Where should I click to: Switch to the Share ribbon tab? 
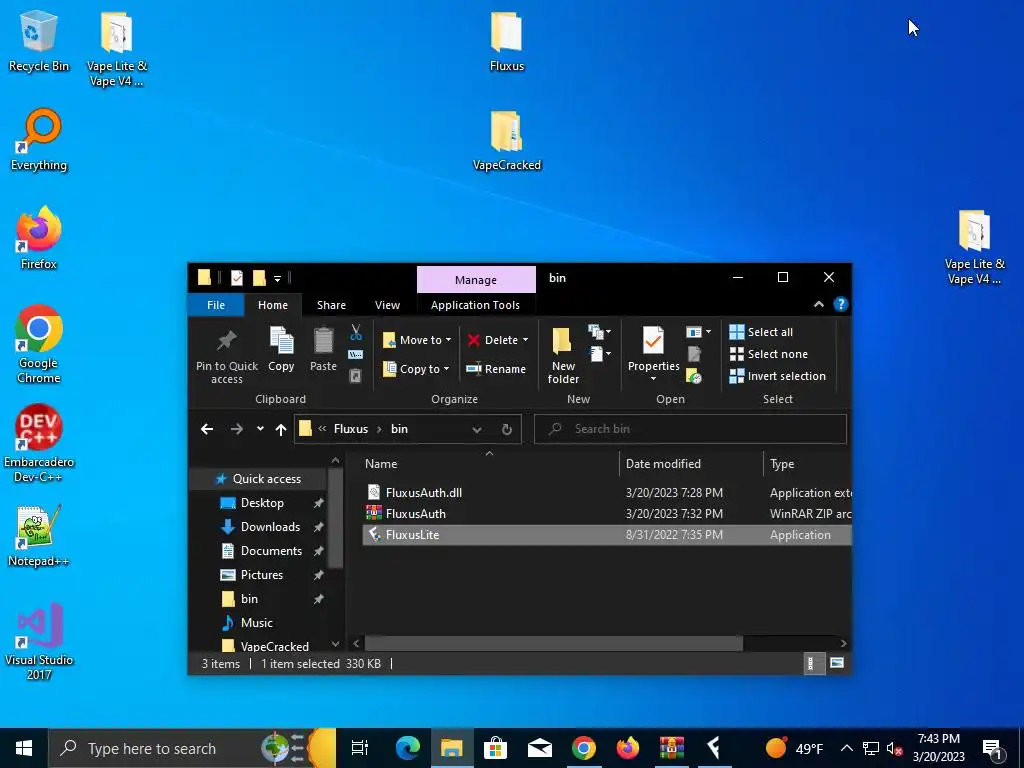(331, 305)
